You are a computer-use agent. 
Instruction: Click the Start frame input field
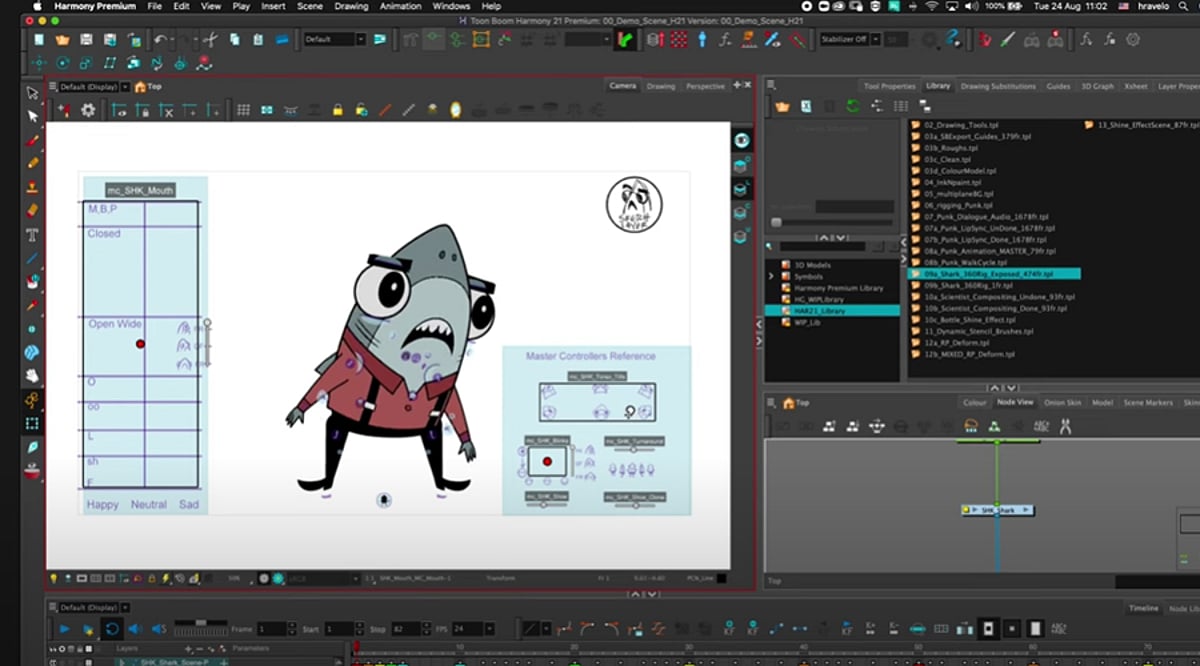coord(338,629)
